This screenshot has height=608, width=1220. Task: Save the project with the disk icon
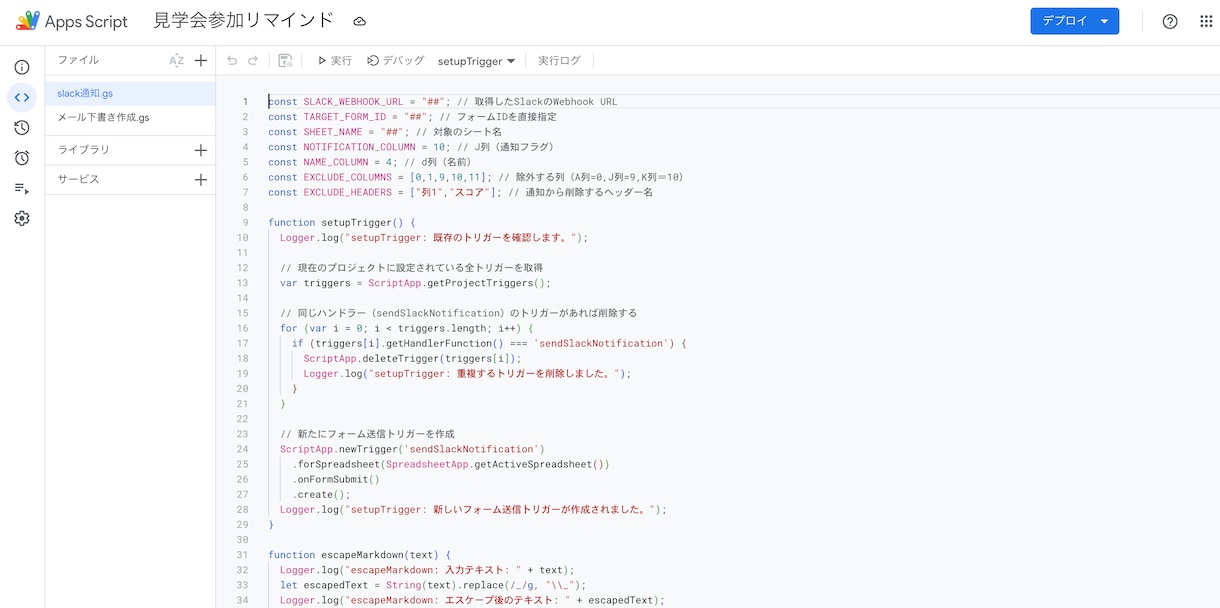[285, 60]
